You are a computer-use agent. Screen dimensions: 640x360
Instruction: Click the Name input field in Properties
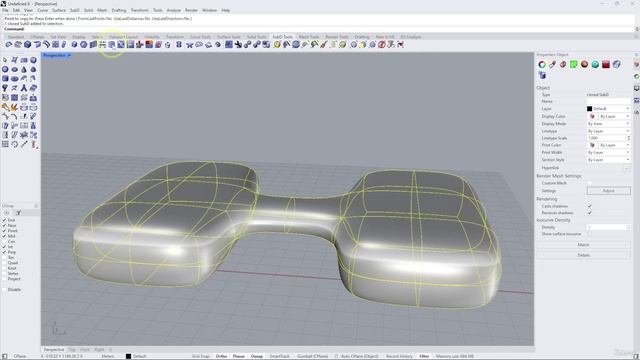(608, 101)
